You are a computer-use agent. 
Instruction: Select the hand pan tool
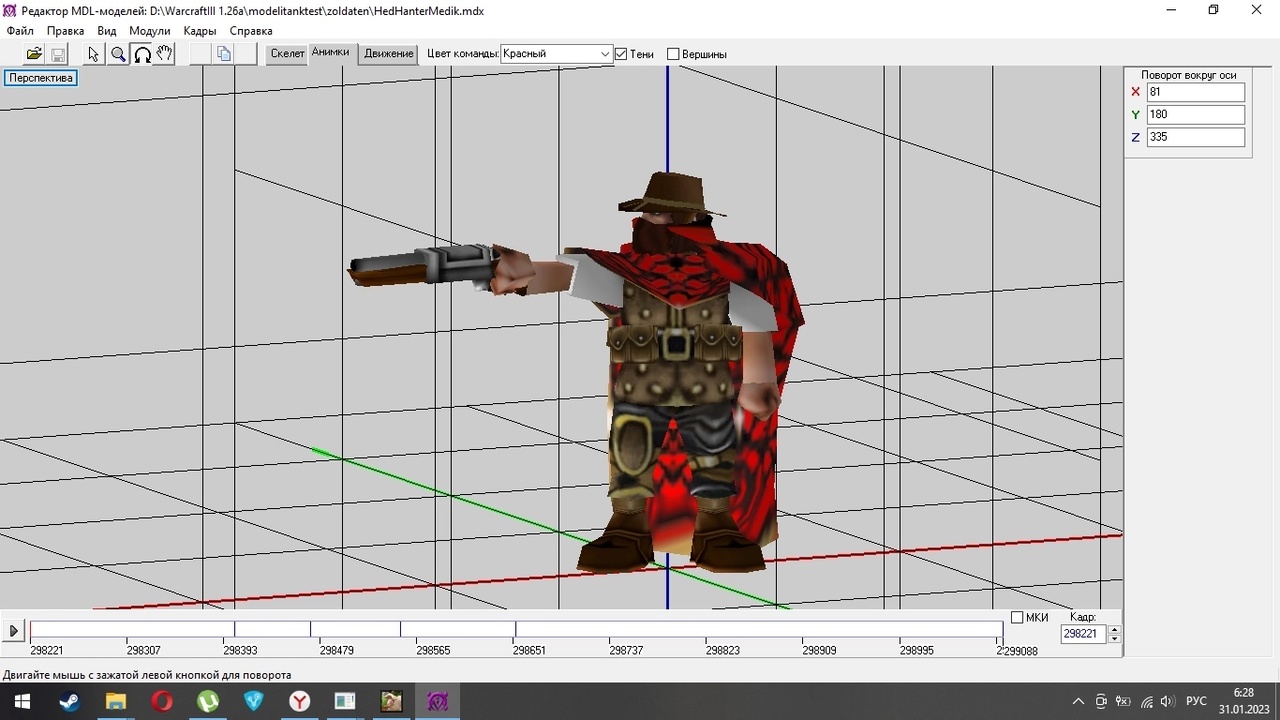point(165,54)
